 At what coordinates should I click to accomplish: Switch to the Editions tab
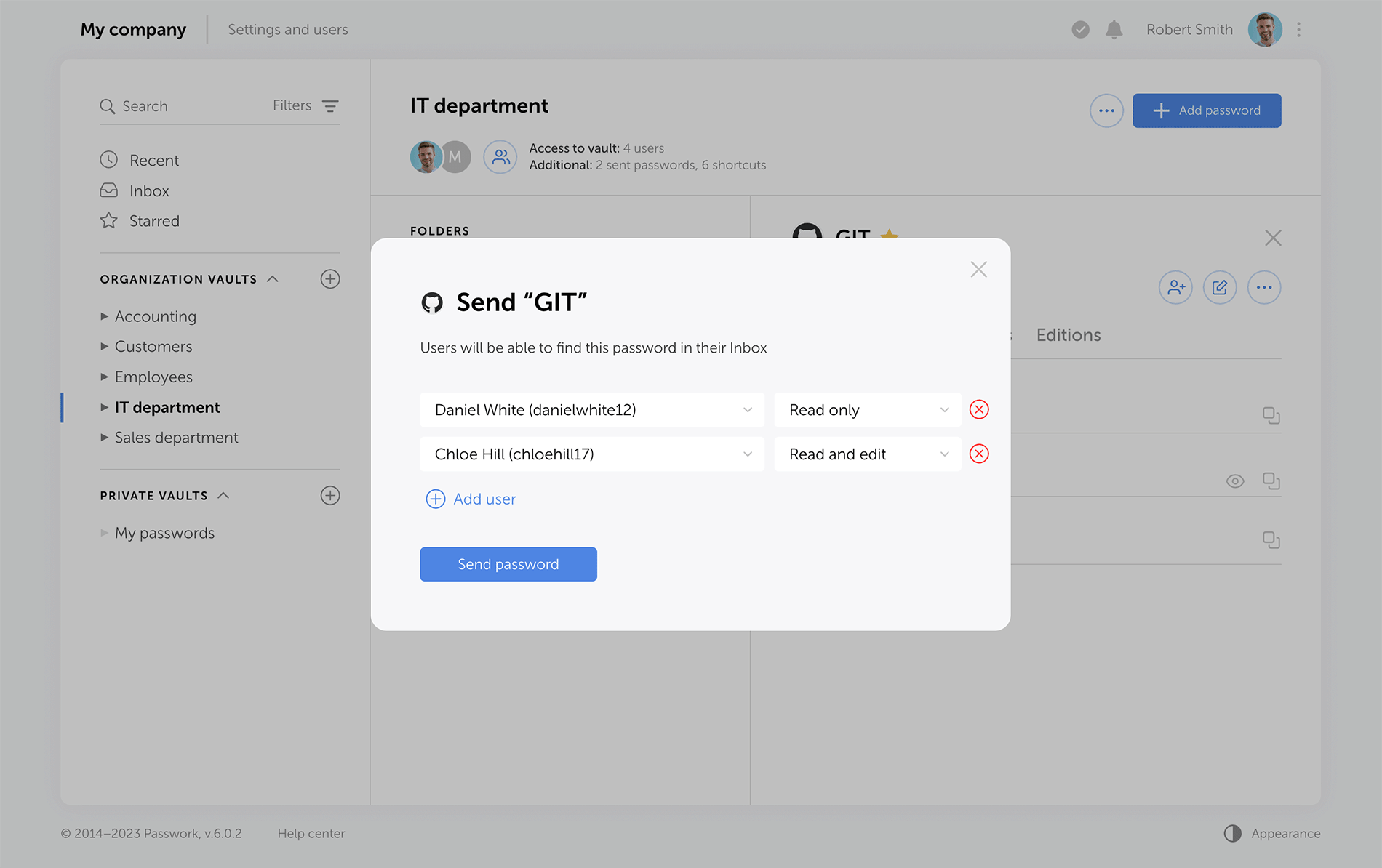click(1068, 335)
